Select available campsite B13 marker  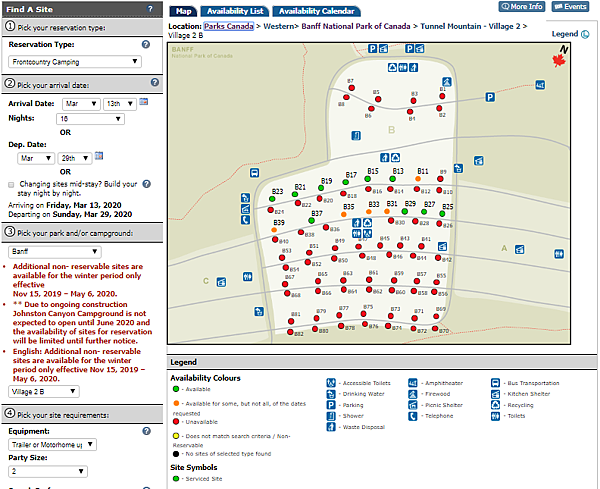pyautogui.click(x=392, y=179)
